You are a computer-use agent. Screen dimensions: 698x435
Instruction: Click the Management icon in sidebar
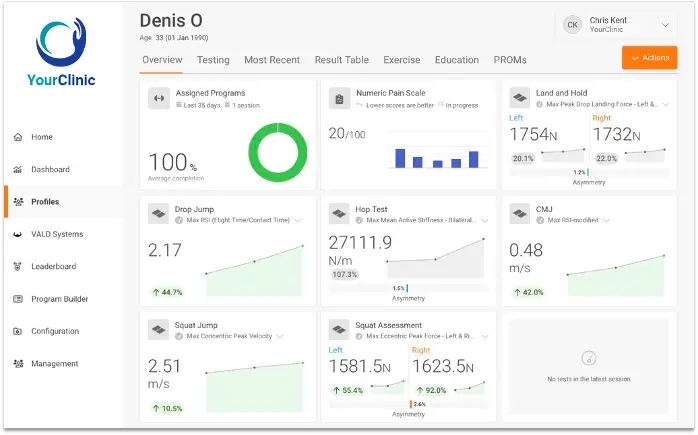(x=18, y=364)
